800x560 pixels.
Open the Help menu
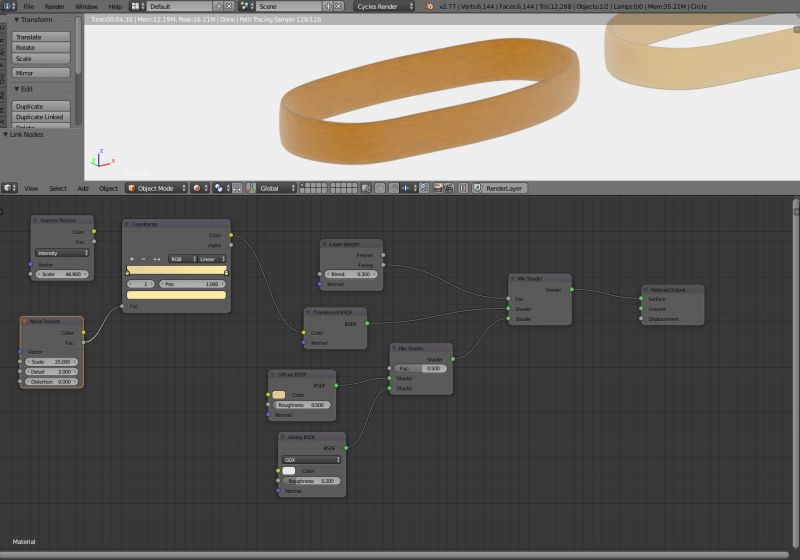click(x=115, y=7)
